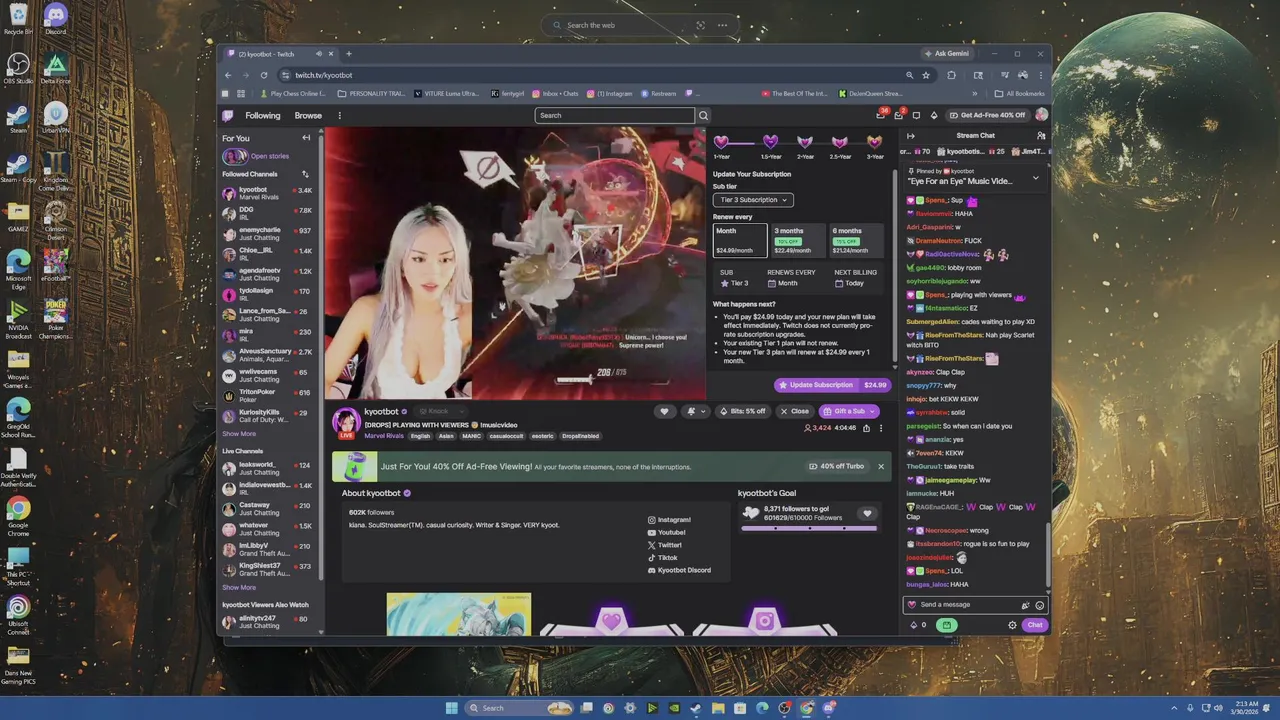Screen dimensions: 1280x720
Task: Open the Twitch header three-dot more menu
Action: tap(339, 115)
